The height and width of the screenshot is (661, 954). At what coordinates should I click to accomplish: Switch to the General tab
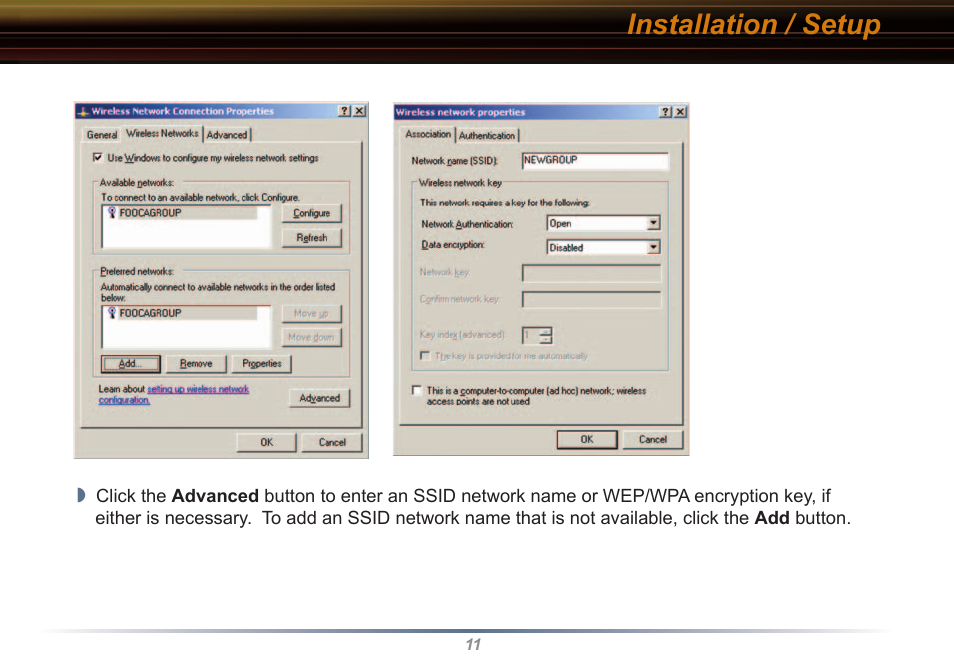click(102, 135)
